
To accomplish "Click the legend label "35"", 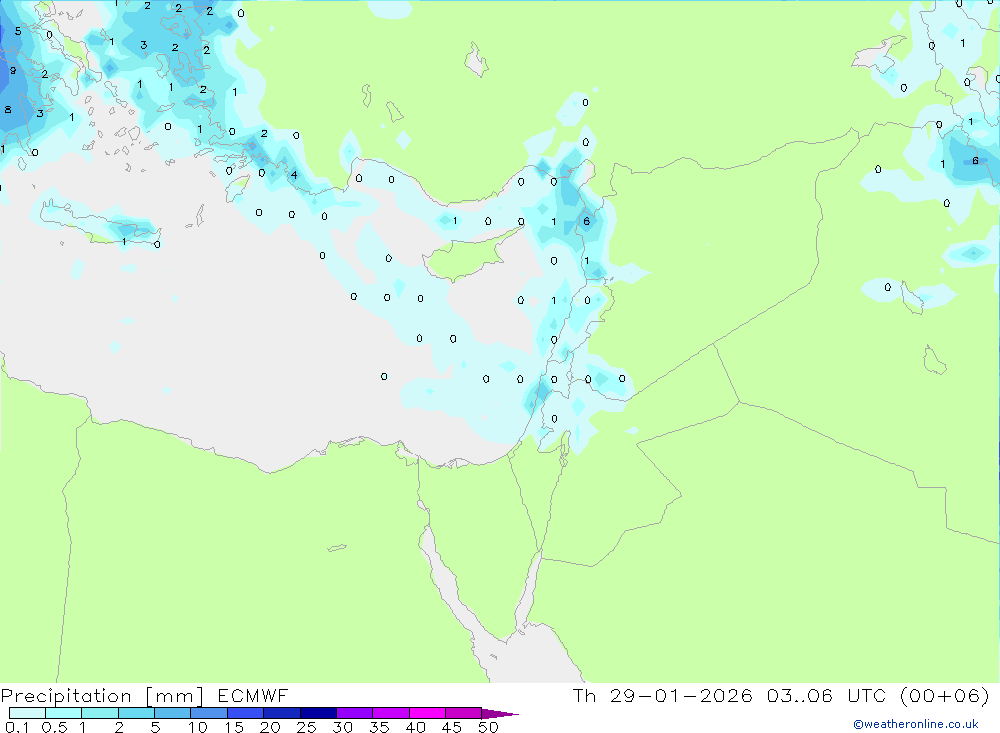I will (379, 727).
